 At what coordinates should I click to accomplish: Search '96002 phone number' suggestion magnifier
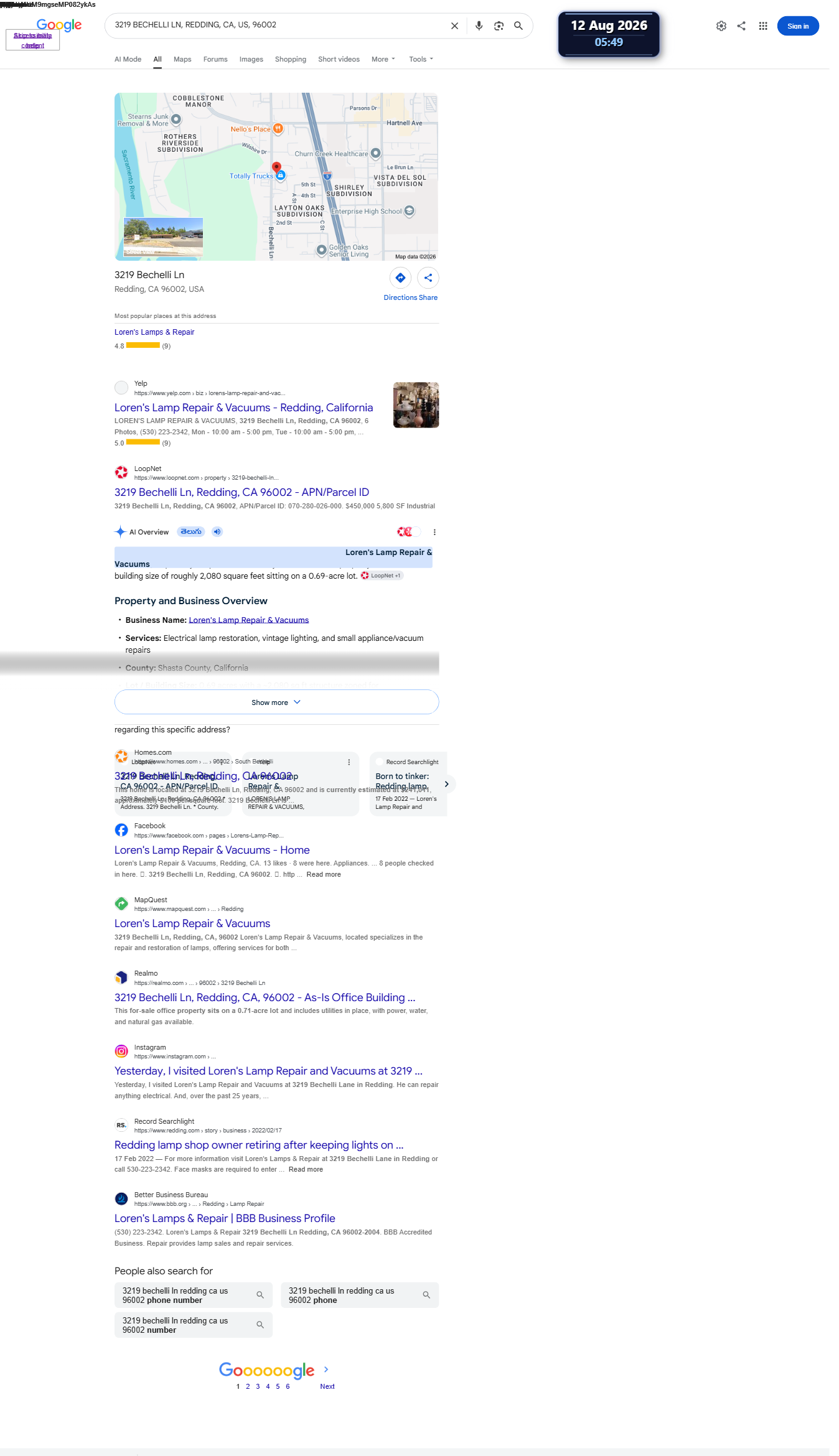260,1295
